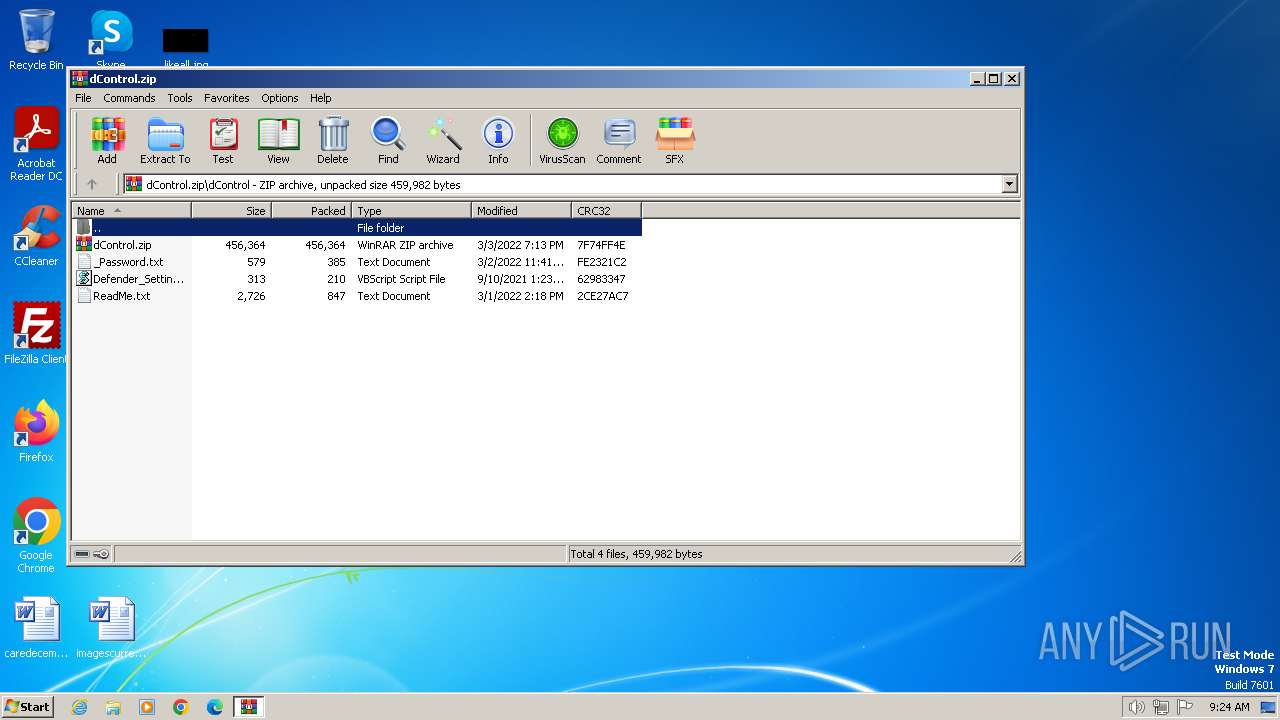1280x720 pixels.
Task: Open the Commands menu
Action: point(129,98)
